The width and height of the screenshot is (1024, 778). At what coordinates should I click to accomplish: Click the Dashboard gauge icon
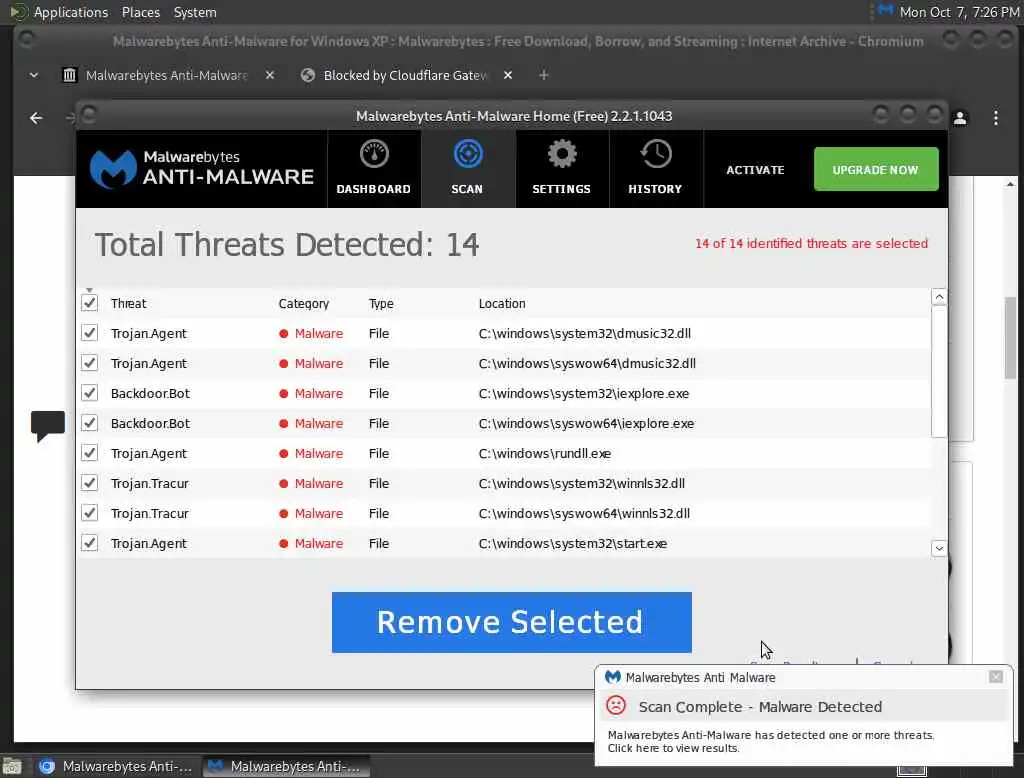374,155
